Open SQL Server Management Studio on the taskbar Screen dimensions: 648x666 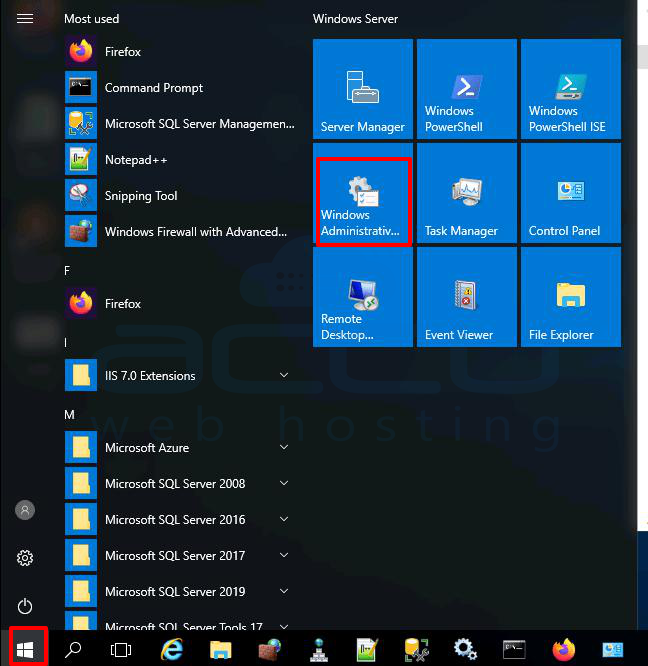[416, 649]
